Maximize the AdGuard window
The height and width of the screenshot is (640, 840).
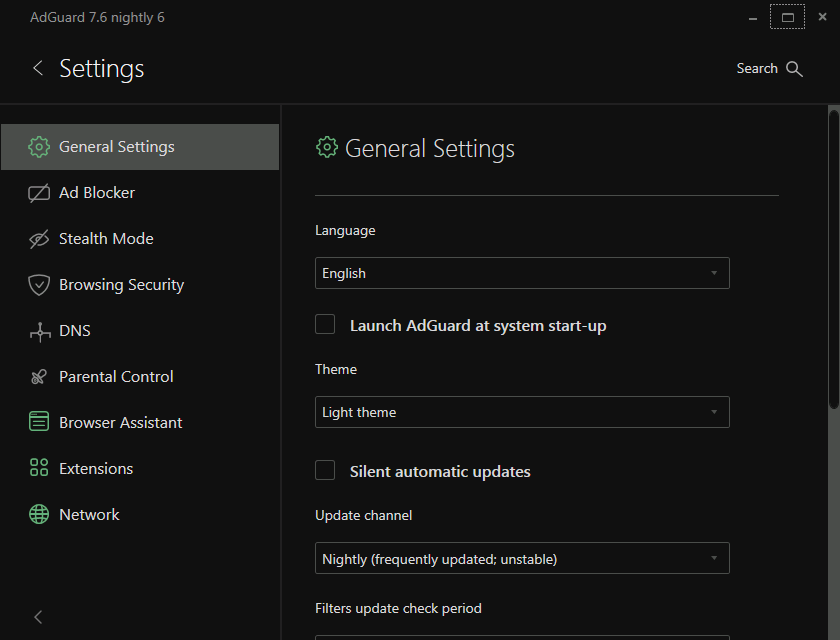(x=788, y=18)
